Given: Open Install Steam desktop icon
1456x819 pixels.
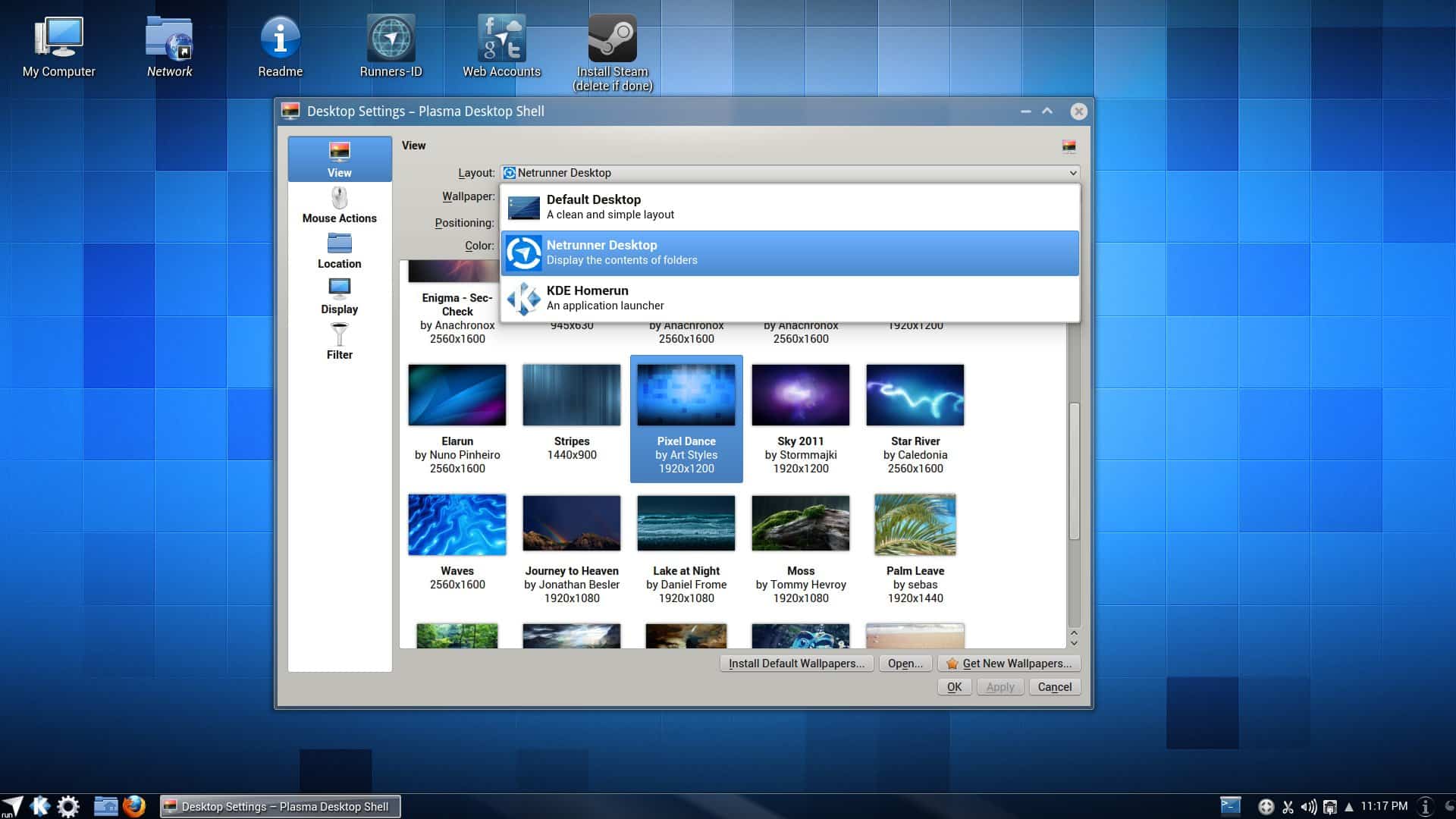Looking at the screenshot, I should pyautogui.click(x=612, y=53).
